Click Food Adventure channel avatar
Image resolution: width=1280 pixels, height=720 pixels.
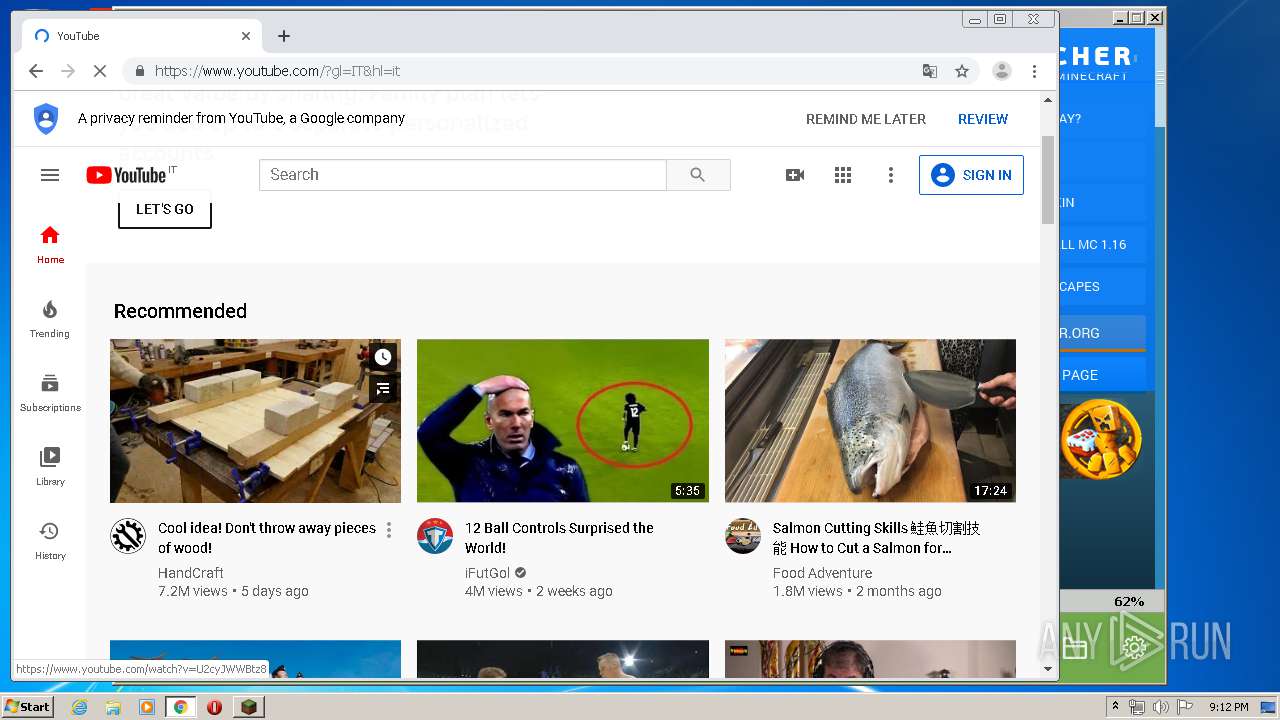click(x=743, y=536)
